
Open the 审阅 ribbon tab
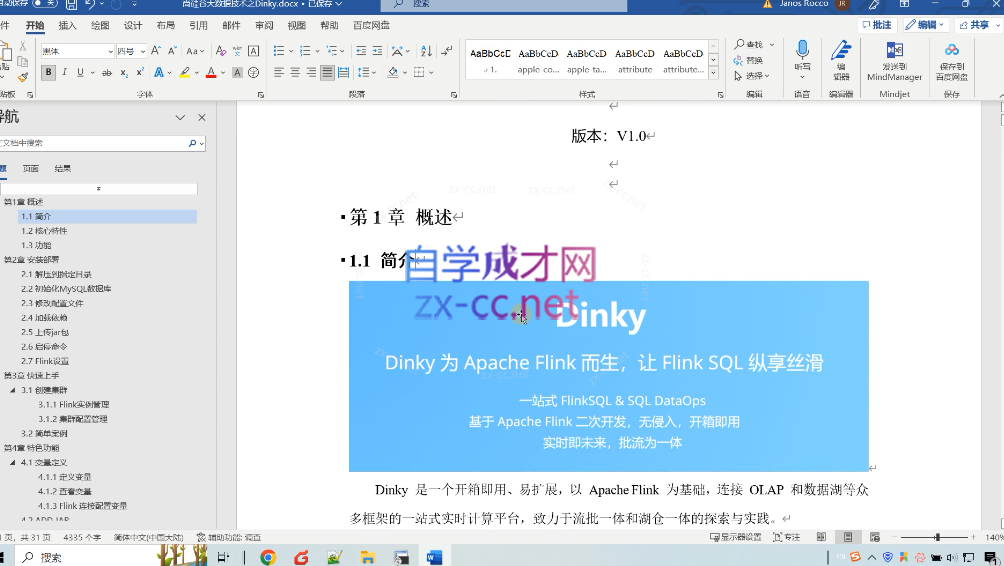(x=264, y=26)
